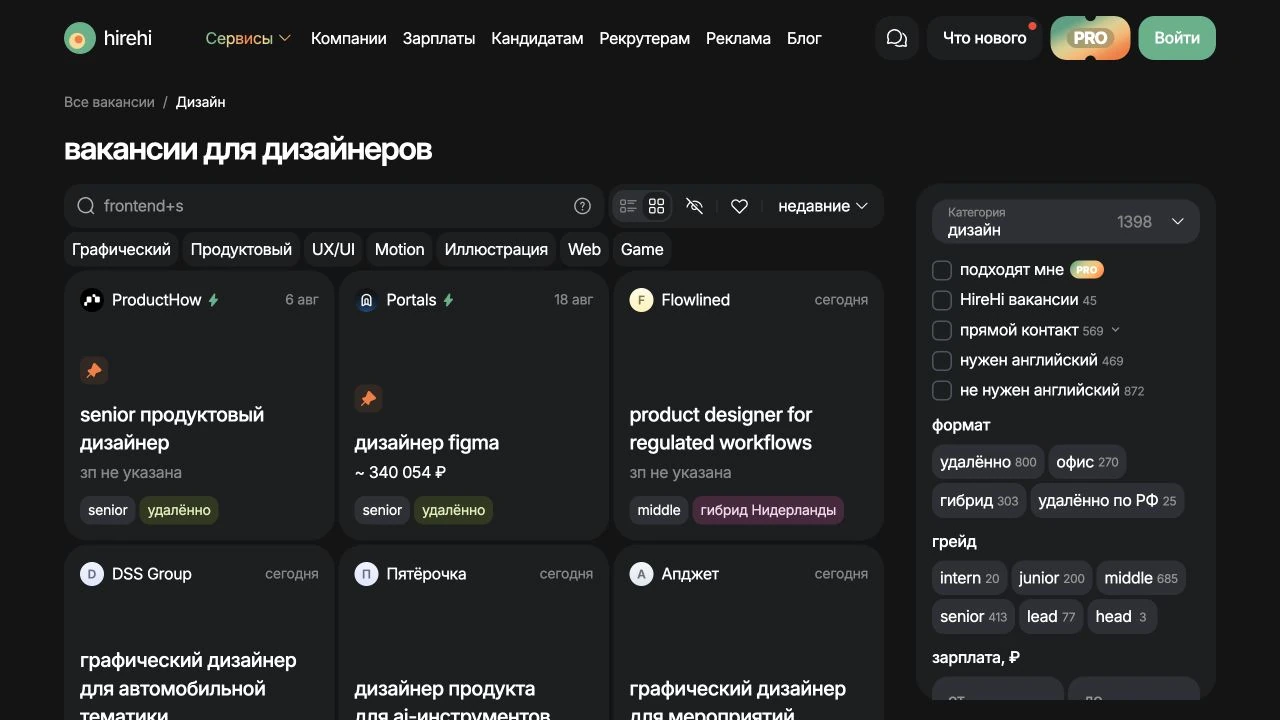Click the Апджет avatar icon

[x=641, y=574]
